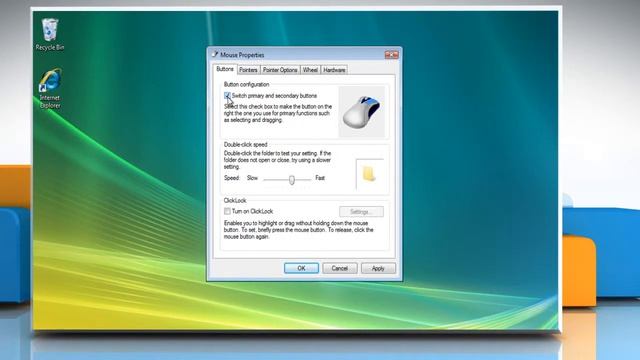Go to the Hardware tab
640x360 pixels.
point(334,70)
